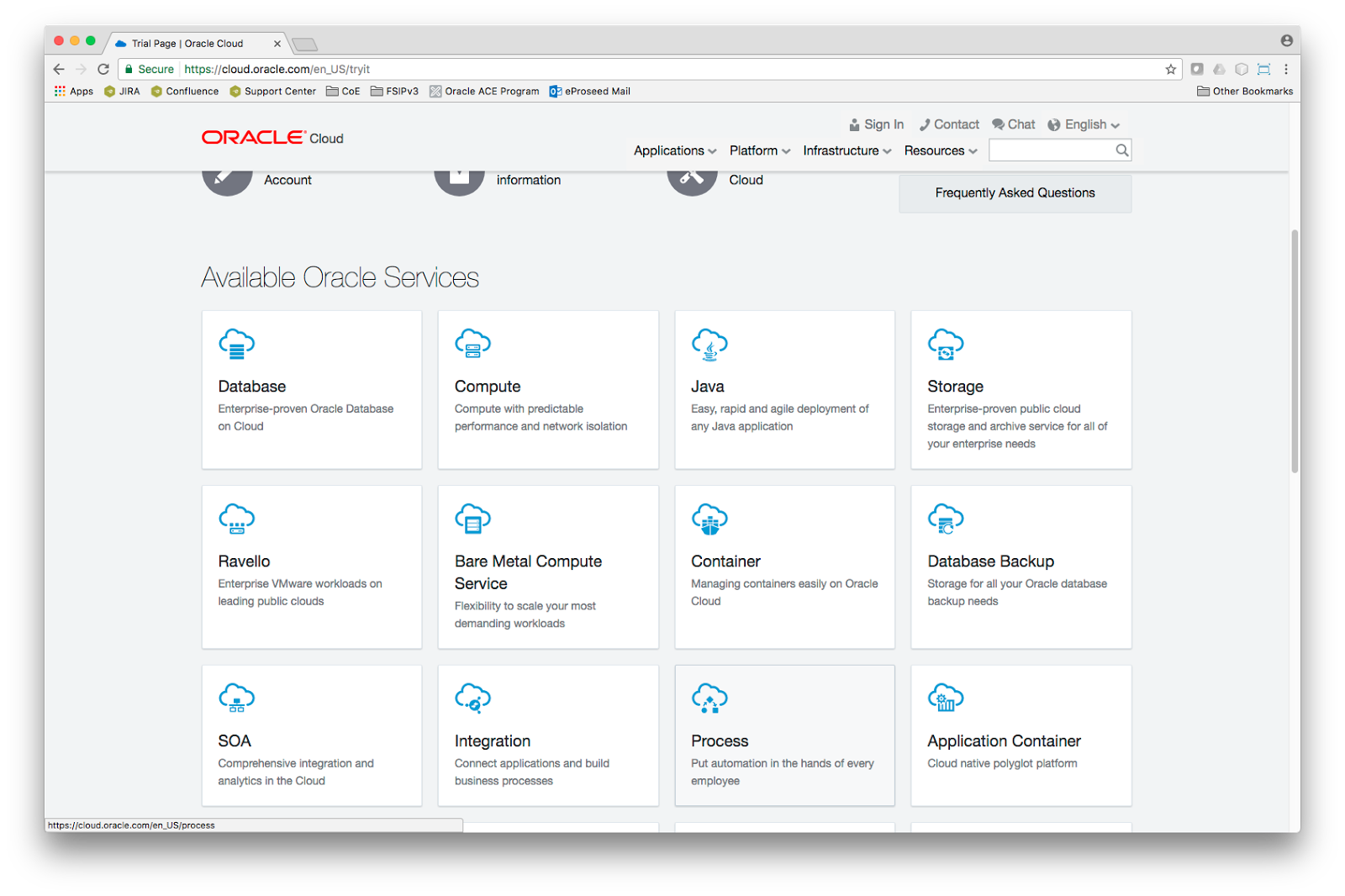1345x896 pixels.
Task: Open the Application Container icon
Action: point(945,697)
